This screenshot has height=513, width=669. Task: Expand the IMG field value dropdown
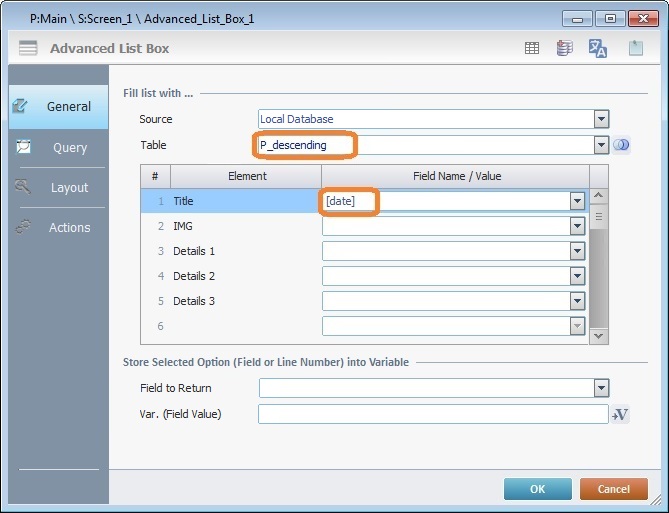click(x=577, y=226)
